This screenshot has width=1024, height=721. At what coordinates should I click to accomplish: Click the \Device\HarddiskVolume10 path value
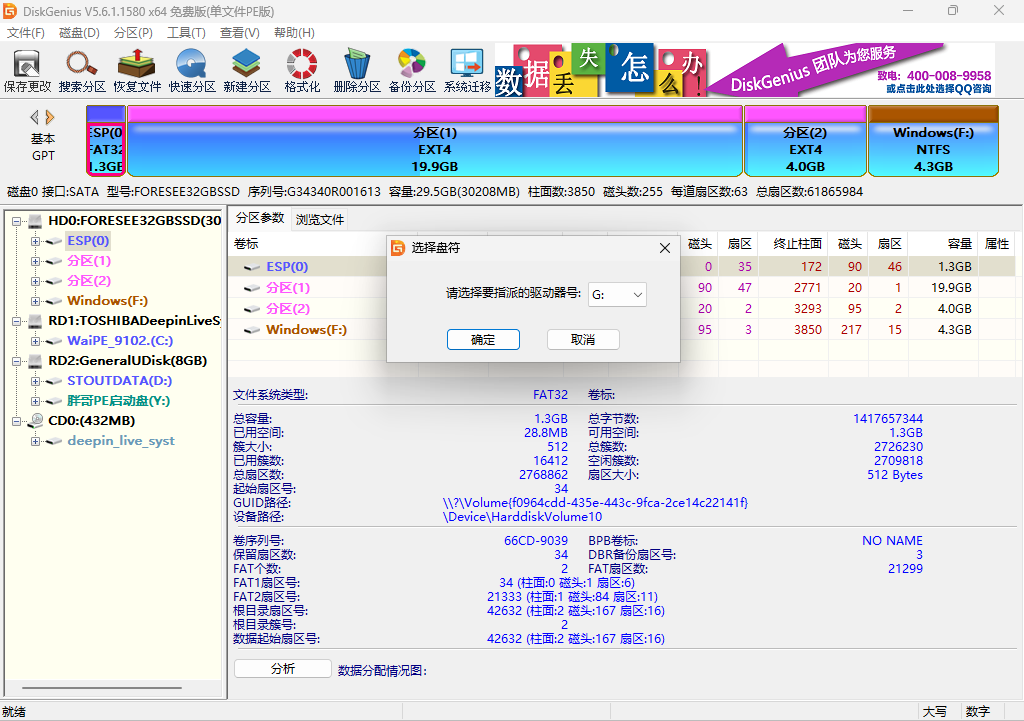522,517
